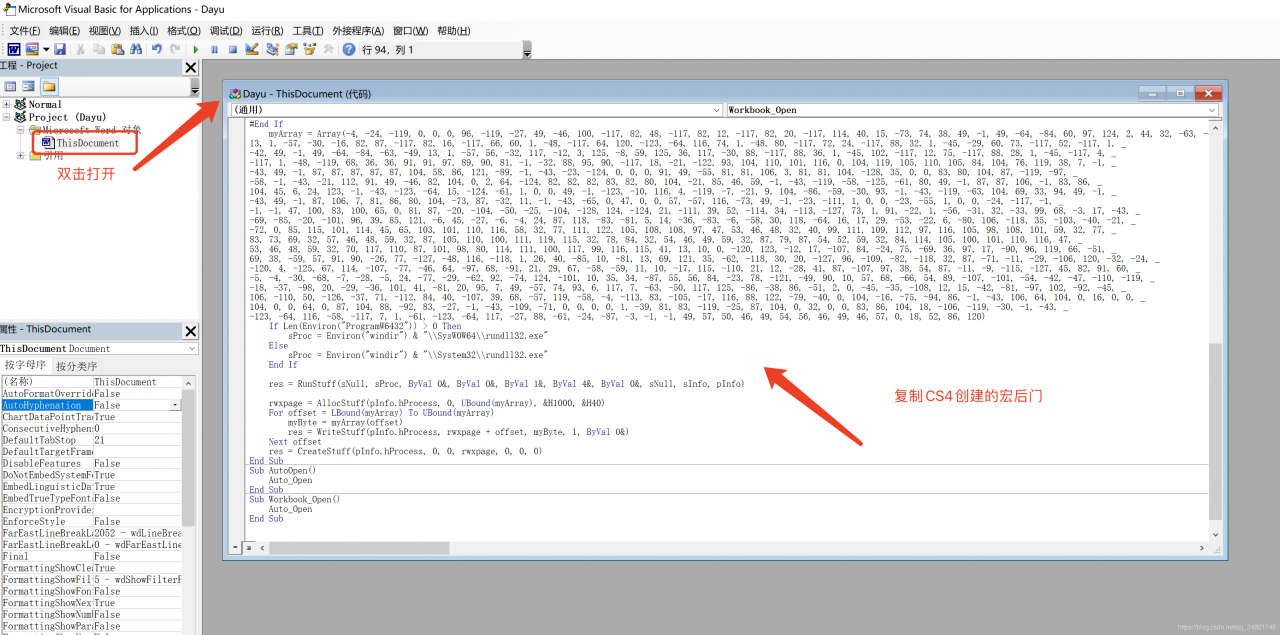
Task: Switch to the 按字母序 properties tab
Action: tap(26, 365)
